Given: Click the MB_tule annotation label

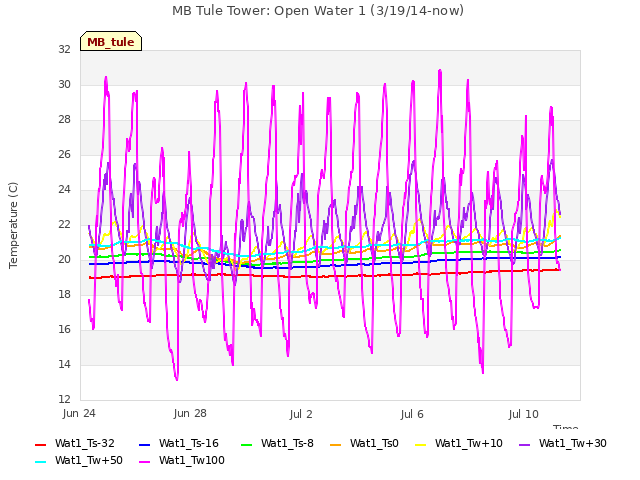Looking at the screenshot, I should 111,41.
